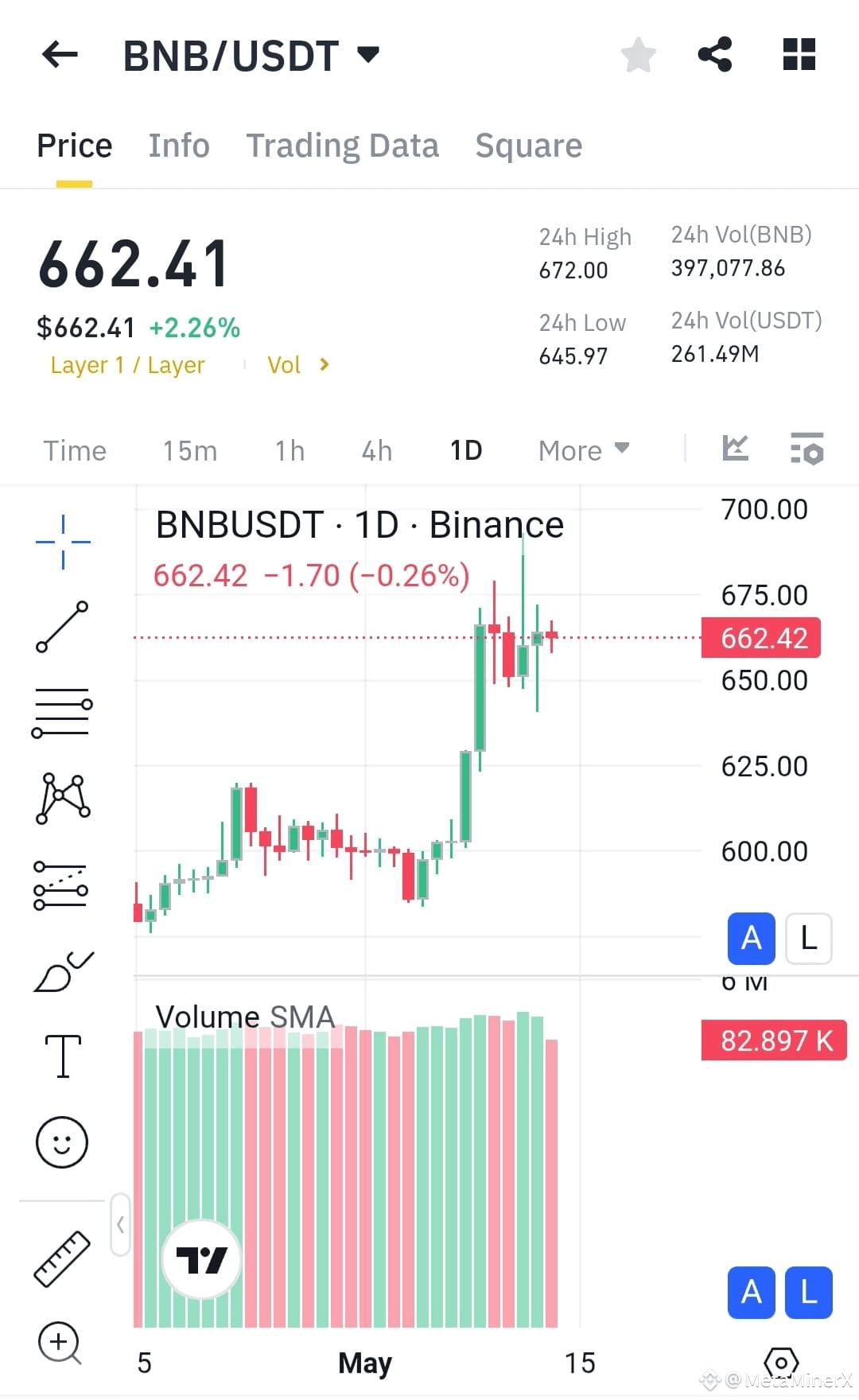Switch to the Info tab
The width and height of the screenshot is (859, 1400).
[179, 146]
